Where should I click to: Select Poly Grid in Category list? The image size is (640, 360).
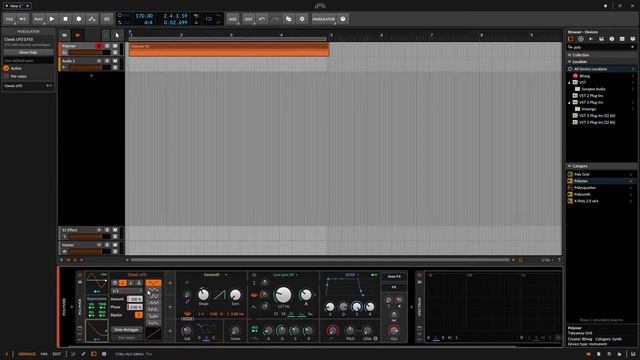pyautogui.click(x=582, y=174)
